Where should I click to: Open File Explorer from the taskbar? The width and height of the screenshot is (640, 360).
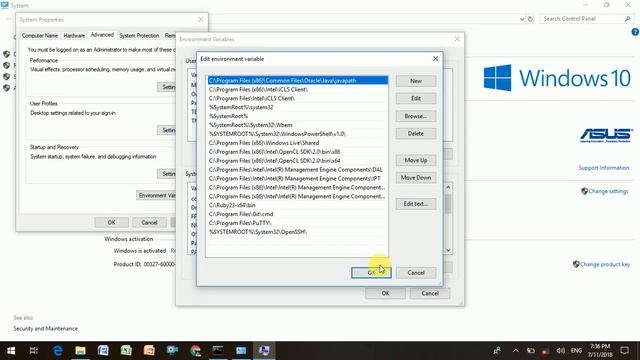[x=80, y=351]
